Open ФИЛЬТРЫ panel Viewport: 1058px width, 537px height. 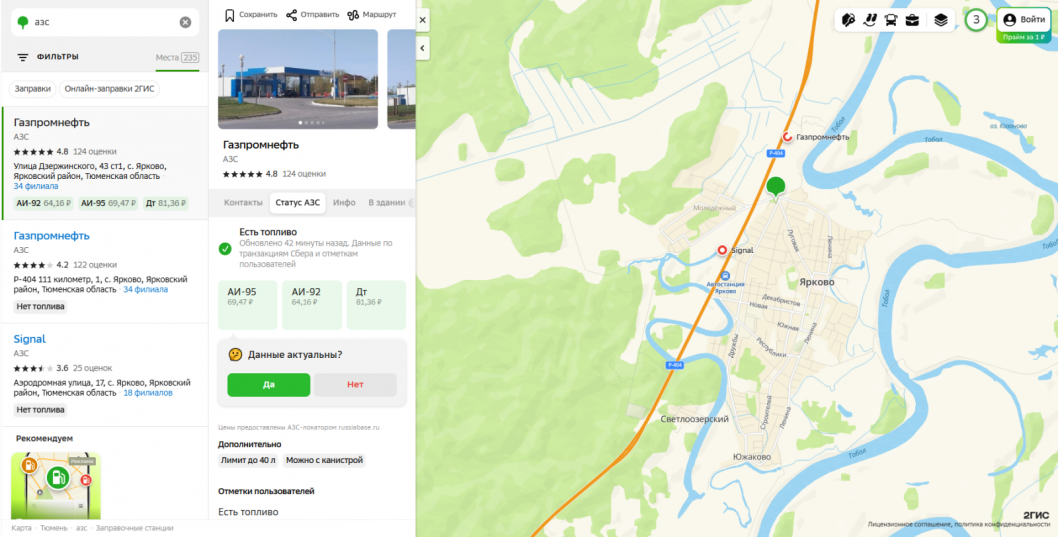click(x=57, y=57)
